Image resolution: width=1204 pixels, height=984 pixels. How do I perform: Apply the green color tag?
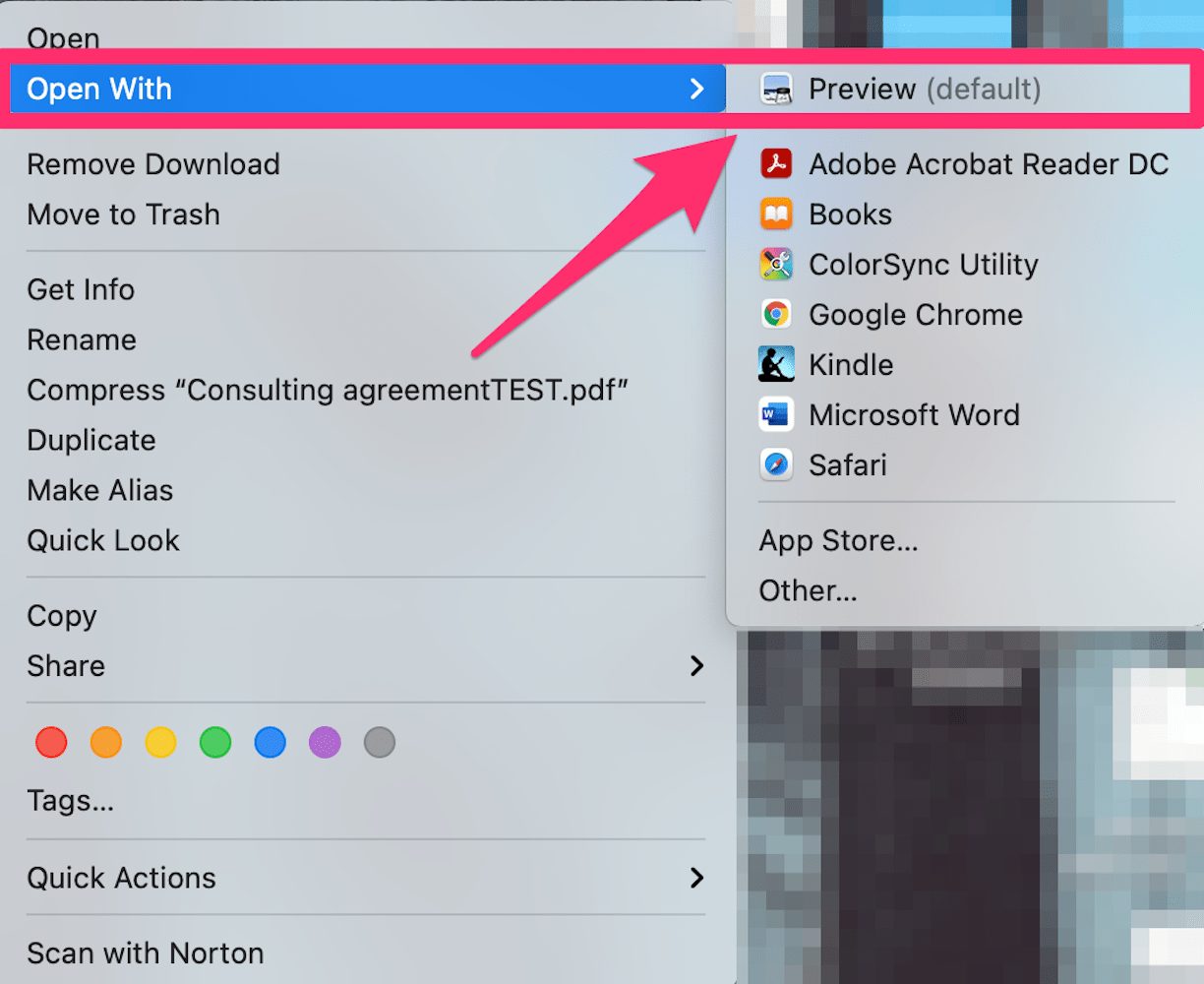pyautogui.click(x=215, y=742)
